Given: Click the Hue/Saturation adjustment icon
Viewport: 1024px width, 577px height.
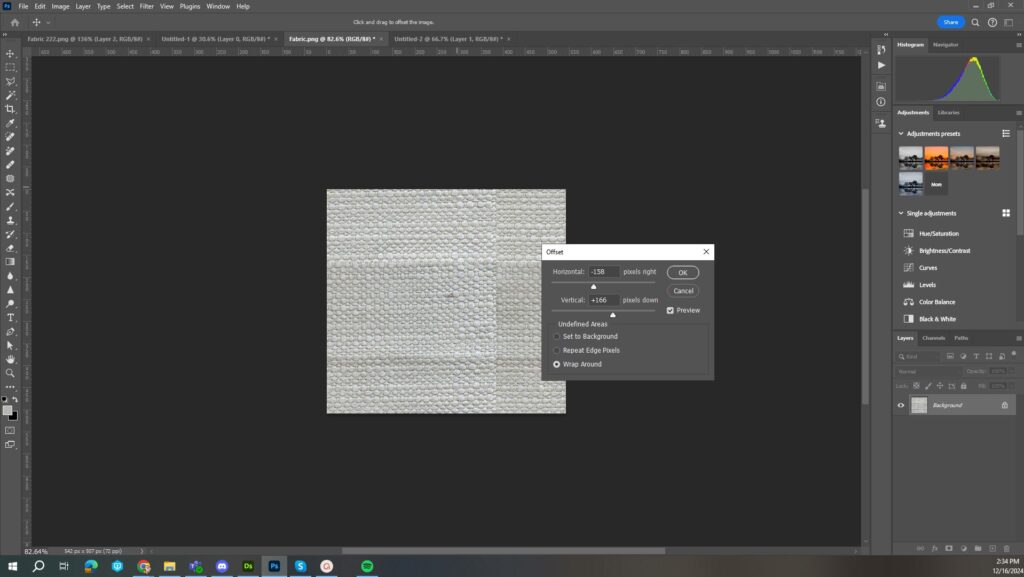Looking at the screenshot, I should tap(908, 234).
